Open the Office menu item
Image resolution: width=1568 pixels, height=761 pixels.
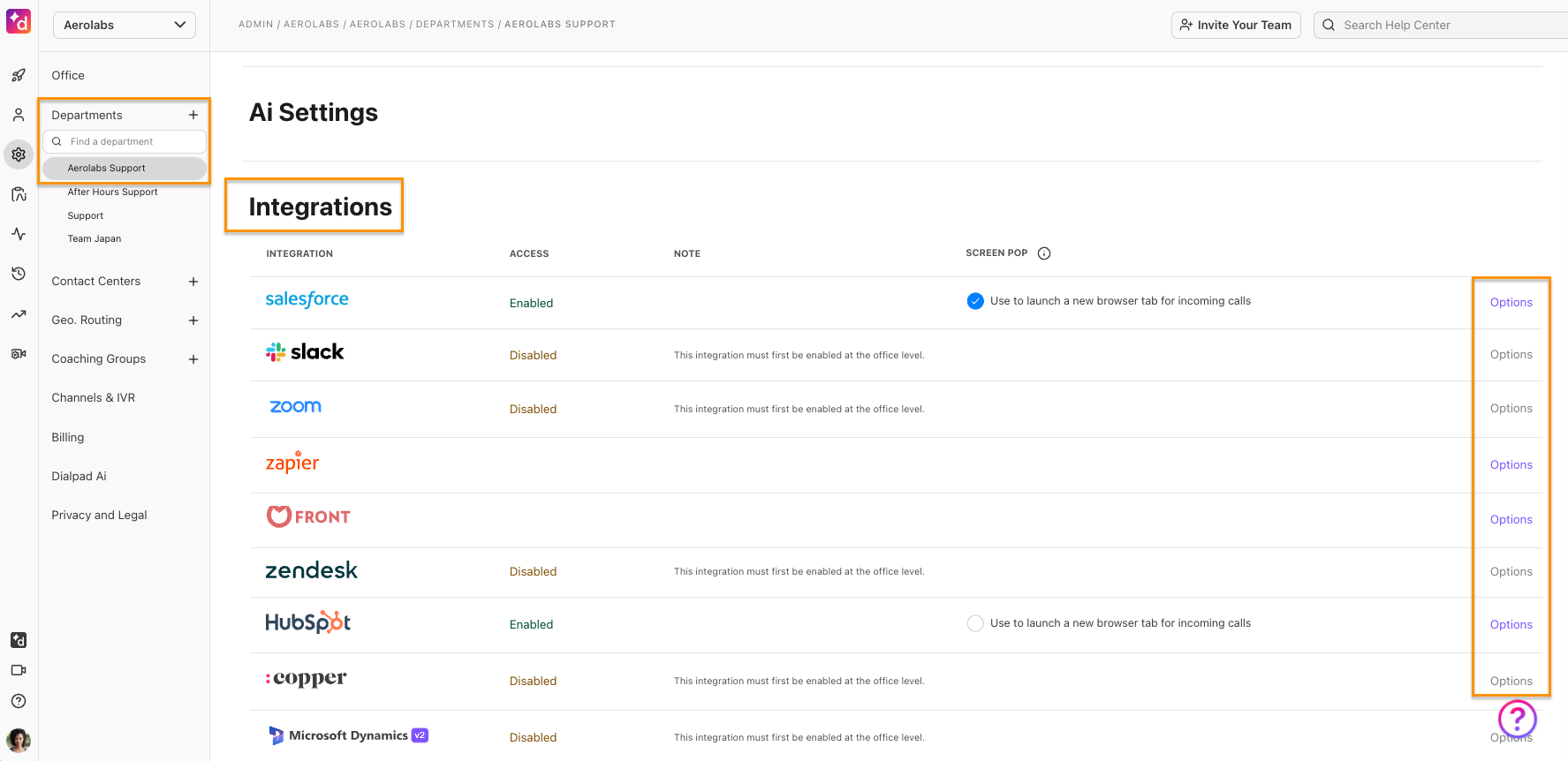68,76
